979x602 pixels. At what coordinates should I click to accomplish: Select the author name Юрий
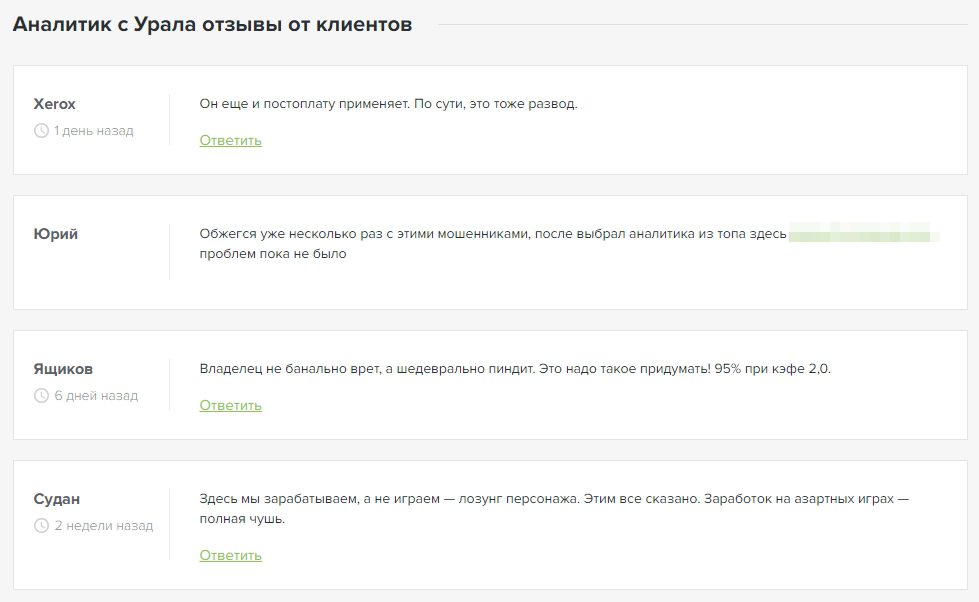tap(56, 234)
